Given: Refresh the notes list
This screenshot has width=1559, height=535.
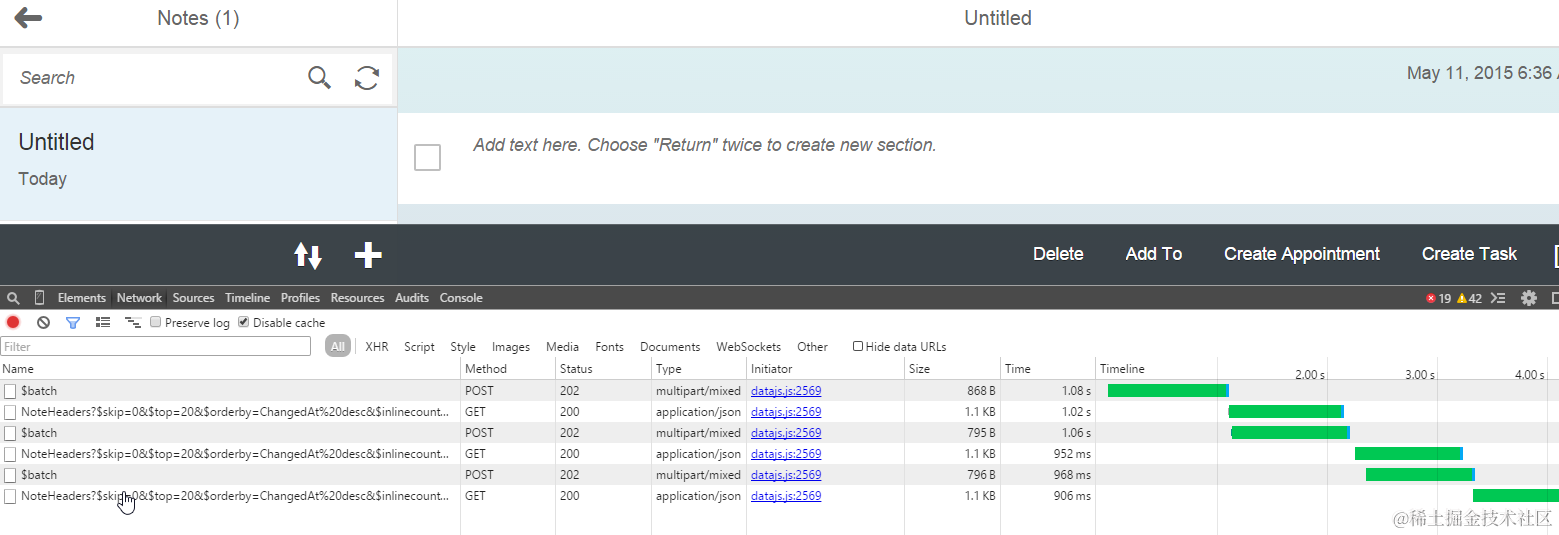Looking at the screenshot, I should (x=367, y=78).
